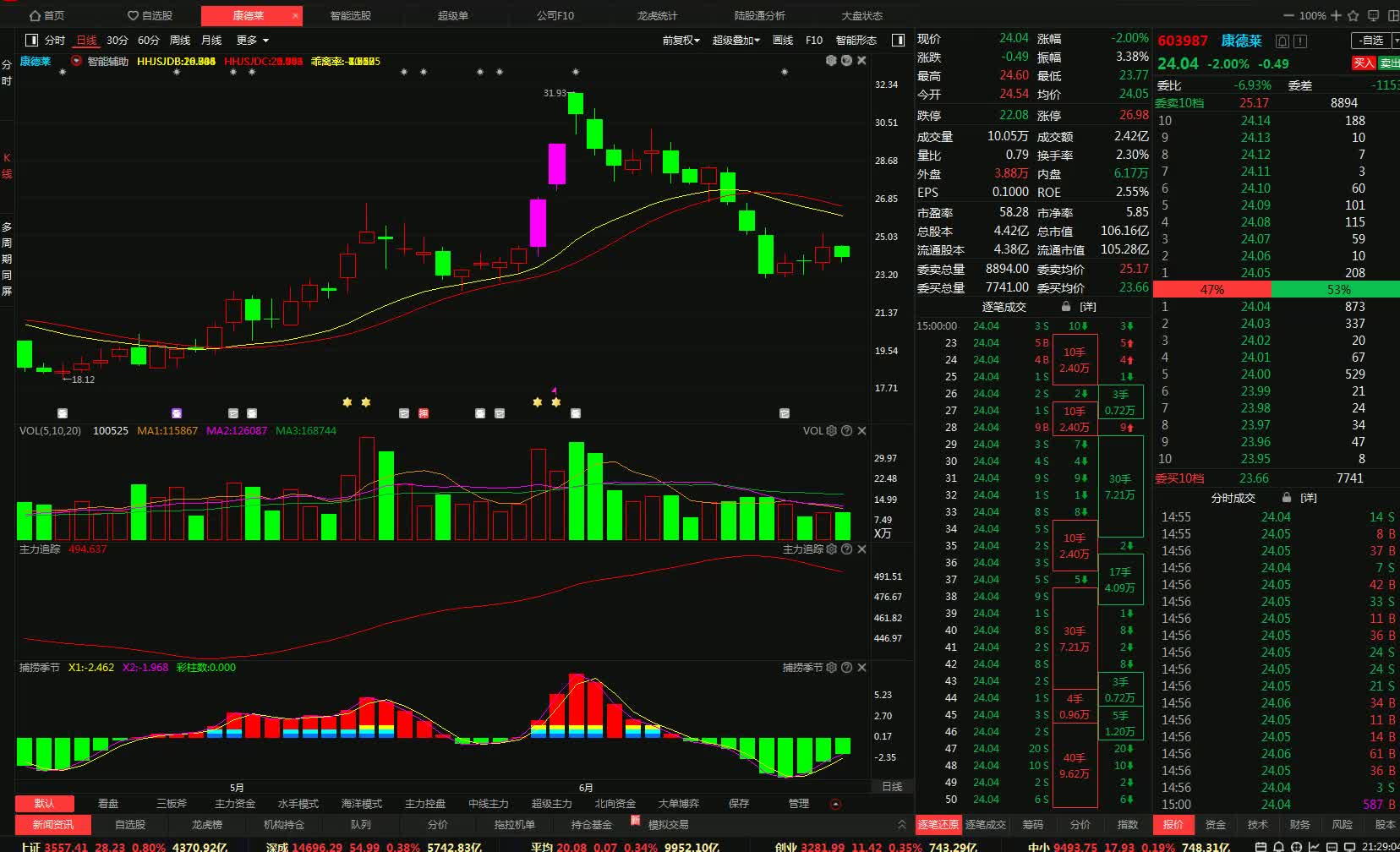Click the 53% buy ratio green bar

click(x=1336, y=289)
